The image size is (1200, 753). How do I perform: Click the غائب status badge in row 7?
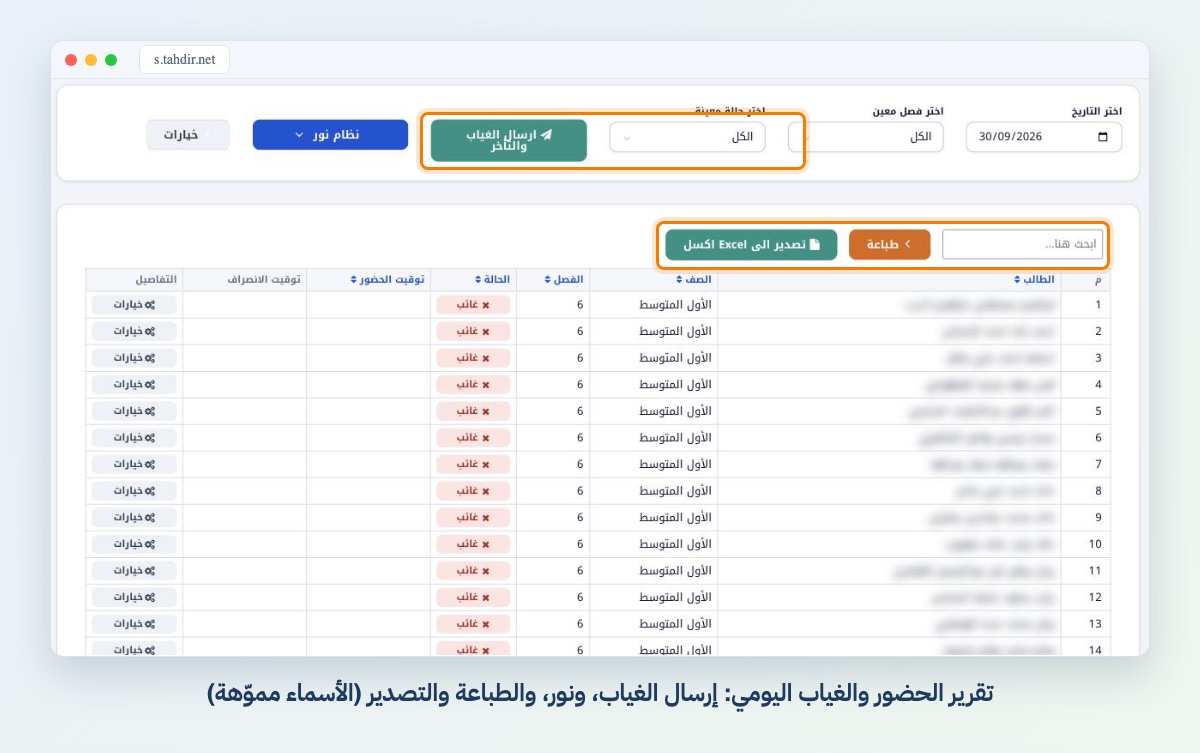[473, 464]
